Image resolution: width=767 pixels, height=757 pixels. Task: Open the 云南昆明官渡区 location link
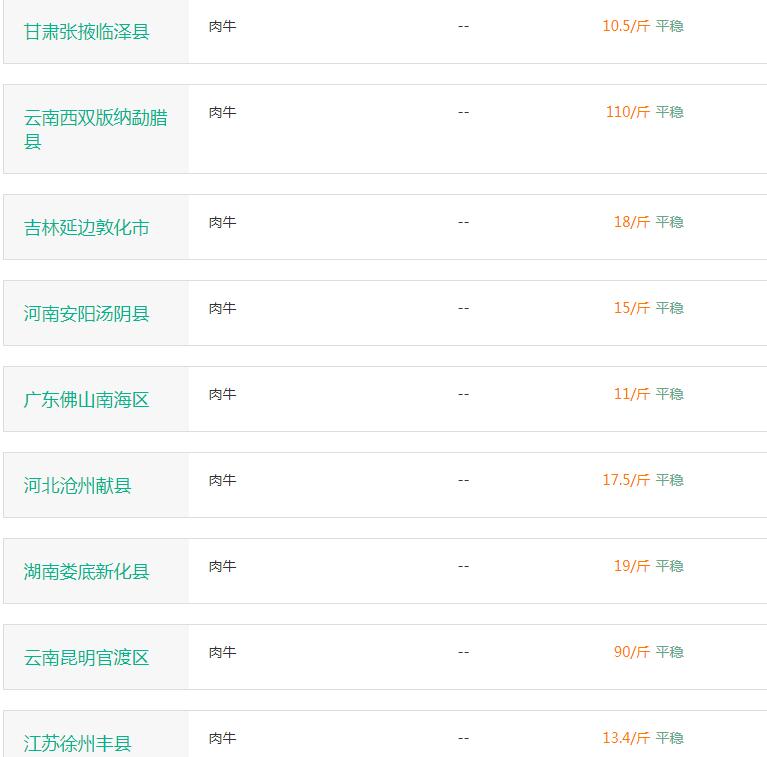[x=87, y=658]
